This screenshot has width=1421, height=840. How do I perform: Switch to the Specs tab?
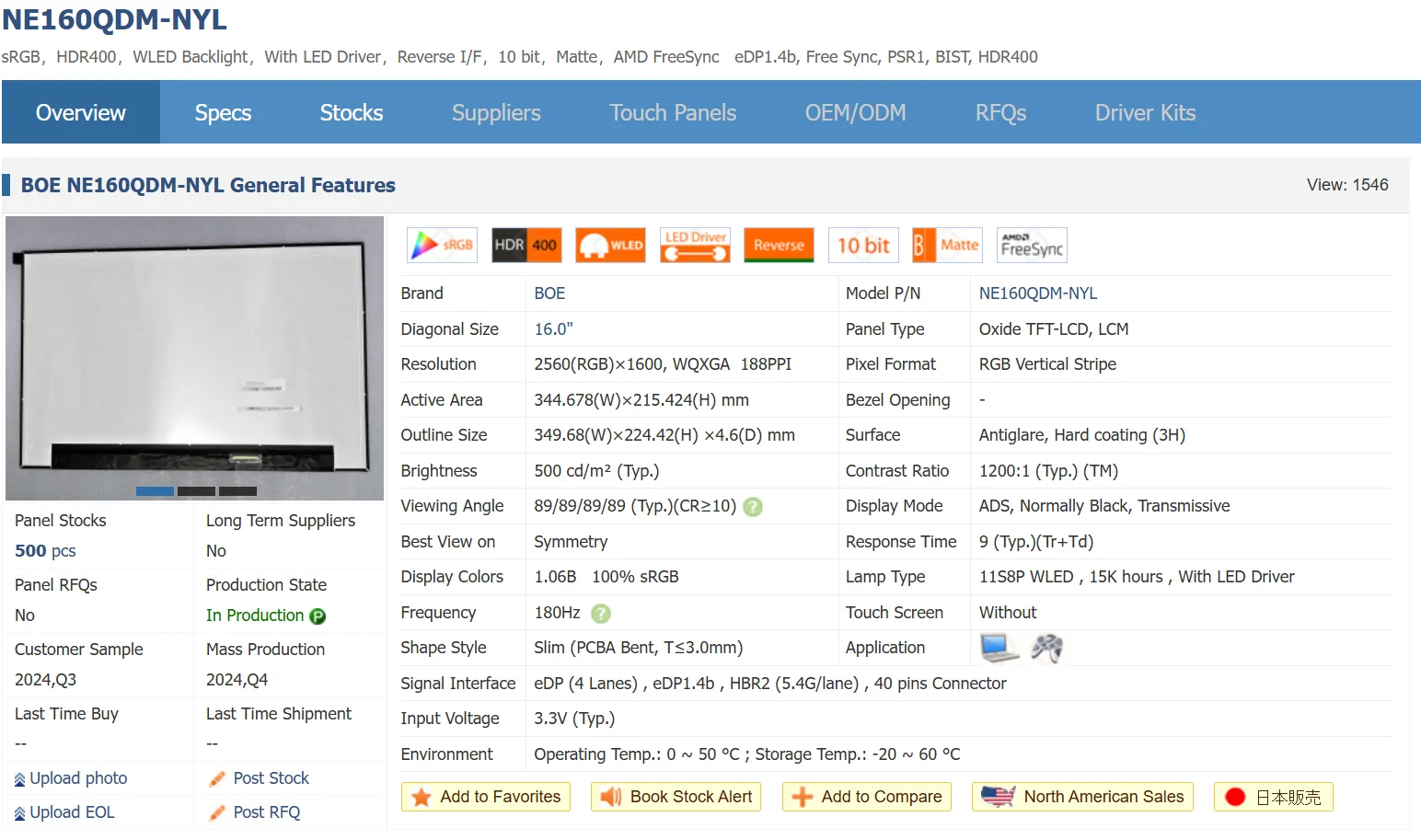223,113
